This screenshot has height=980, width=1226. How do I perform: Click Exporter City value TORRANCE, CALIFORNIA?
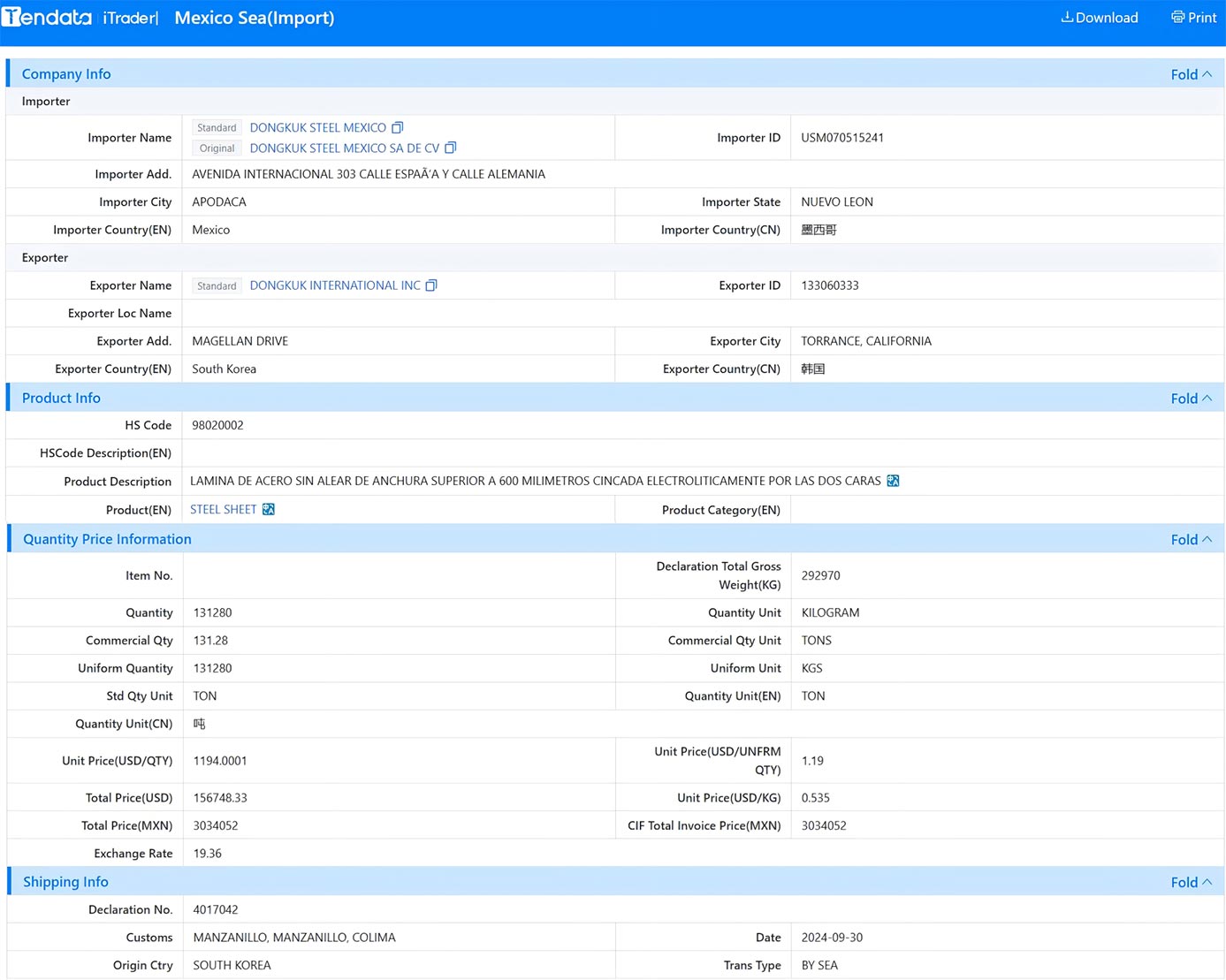click(x=866, y=341)
